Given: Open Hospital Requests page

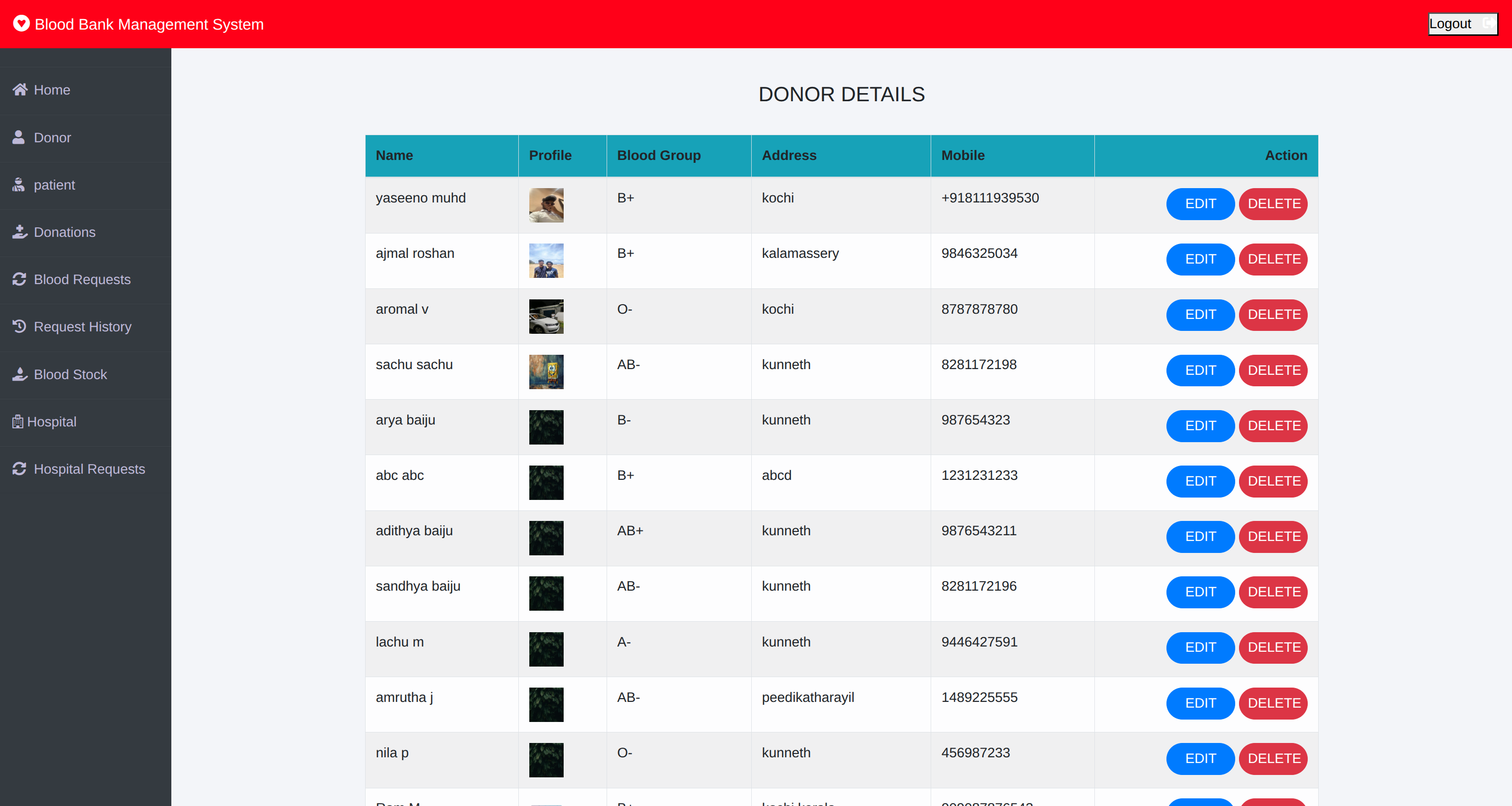Looking at the screenshot, I should click(86, 469).
